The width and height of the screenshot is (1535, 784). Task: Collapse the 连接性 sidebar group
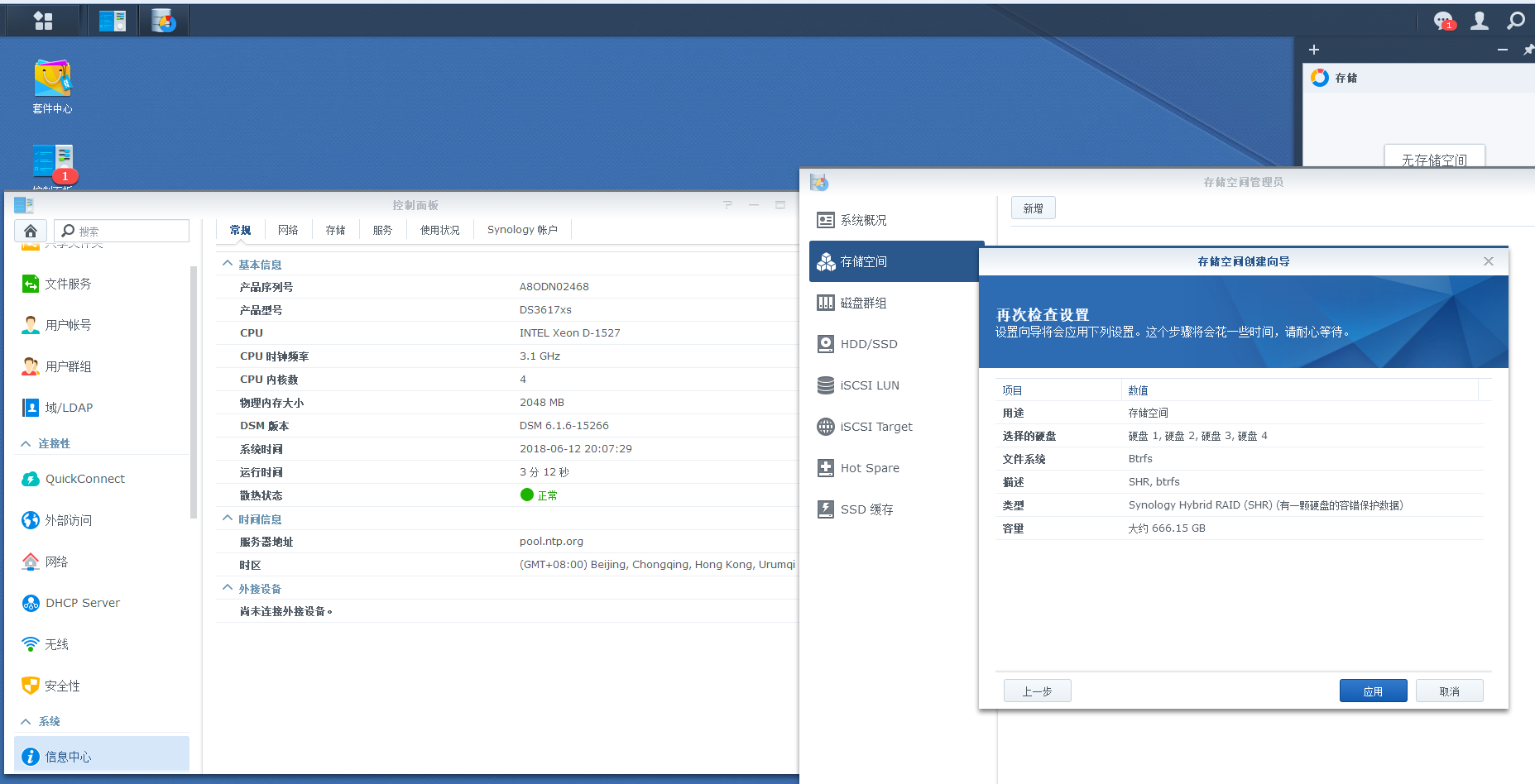[26, 443]
